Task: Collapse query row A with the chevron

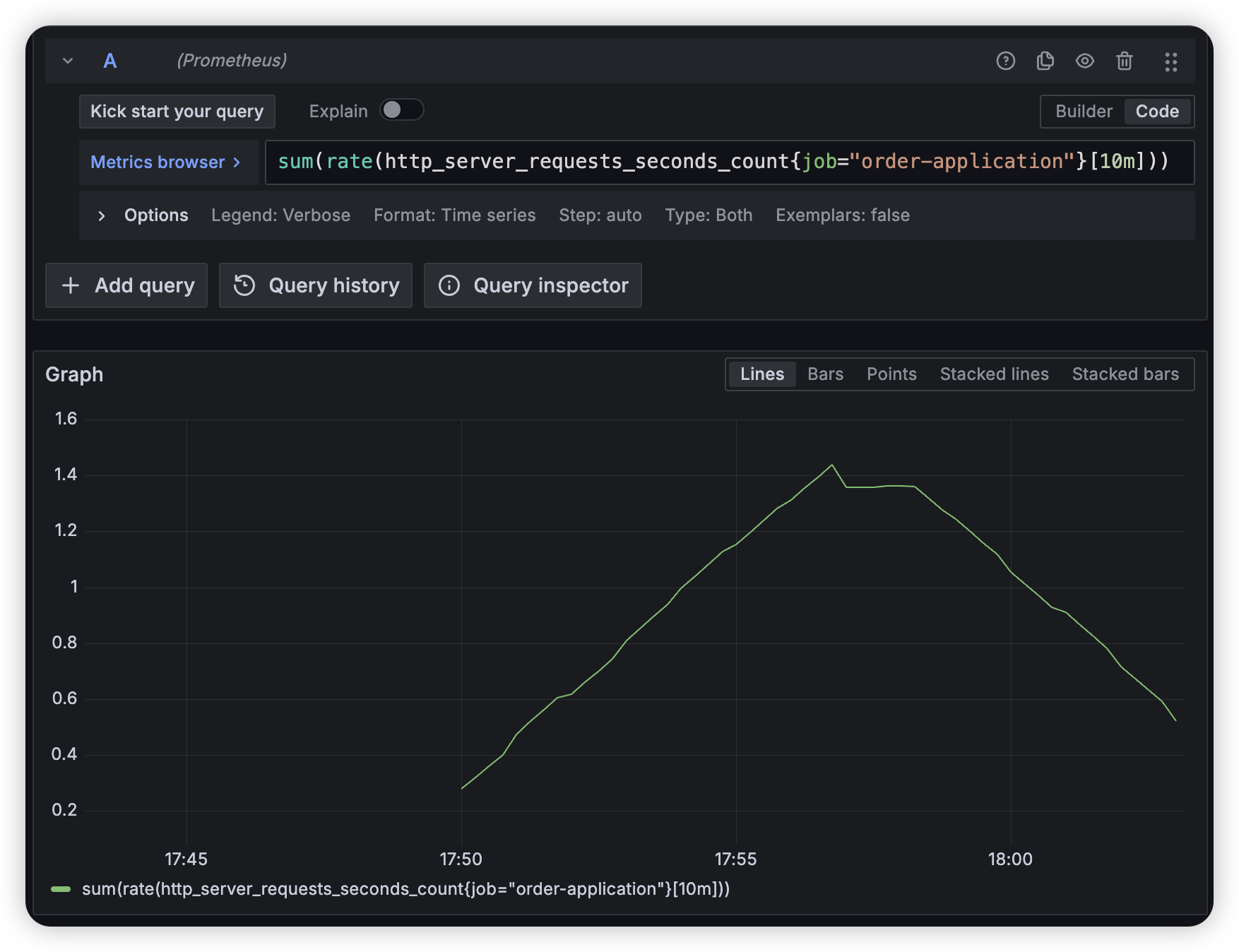Action: pos(68,61)
